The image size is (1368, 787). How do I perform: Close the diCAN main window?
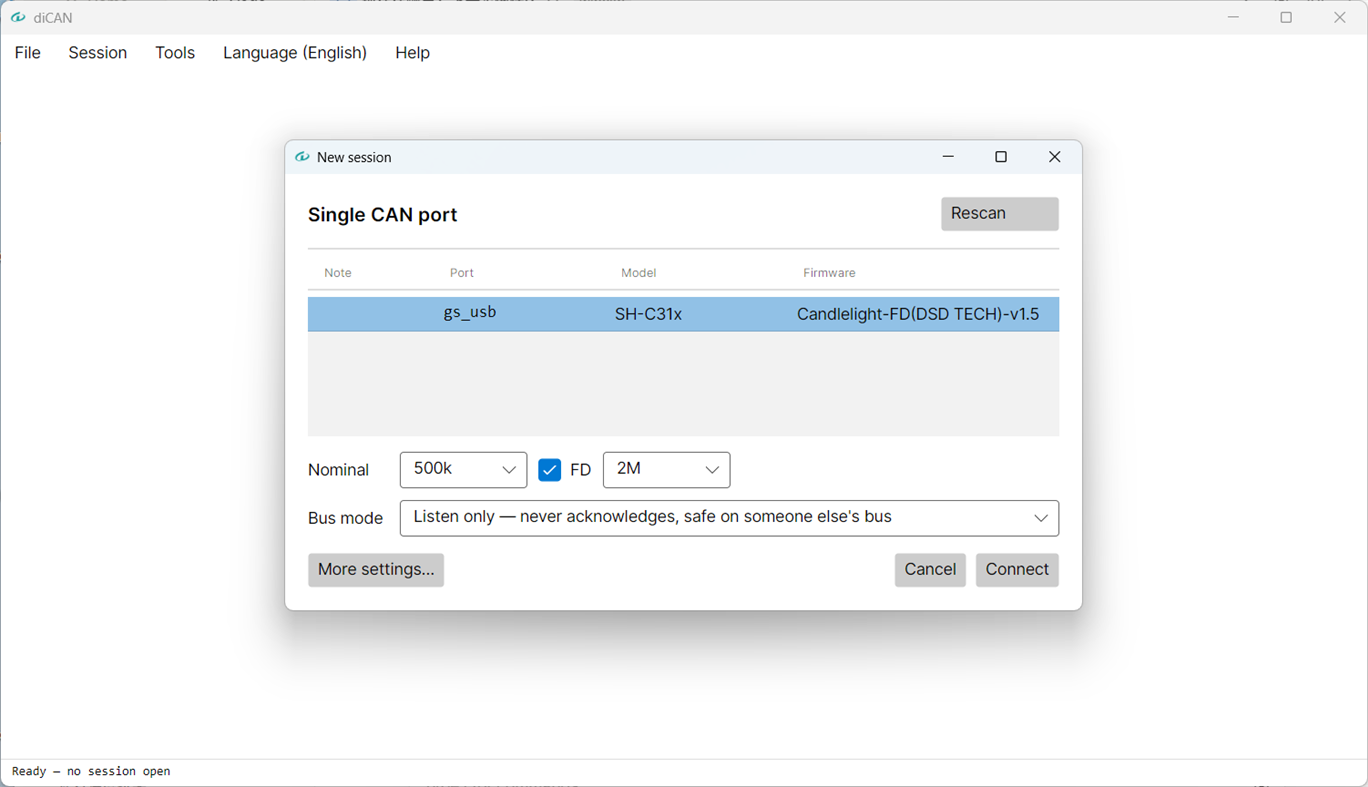click(x=1340, y=18)
